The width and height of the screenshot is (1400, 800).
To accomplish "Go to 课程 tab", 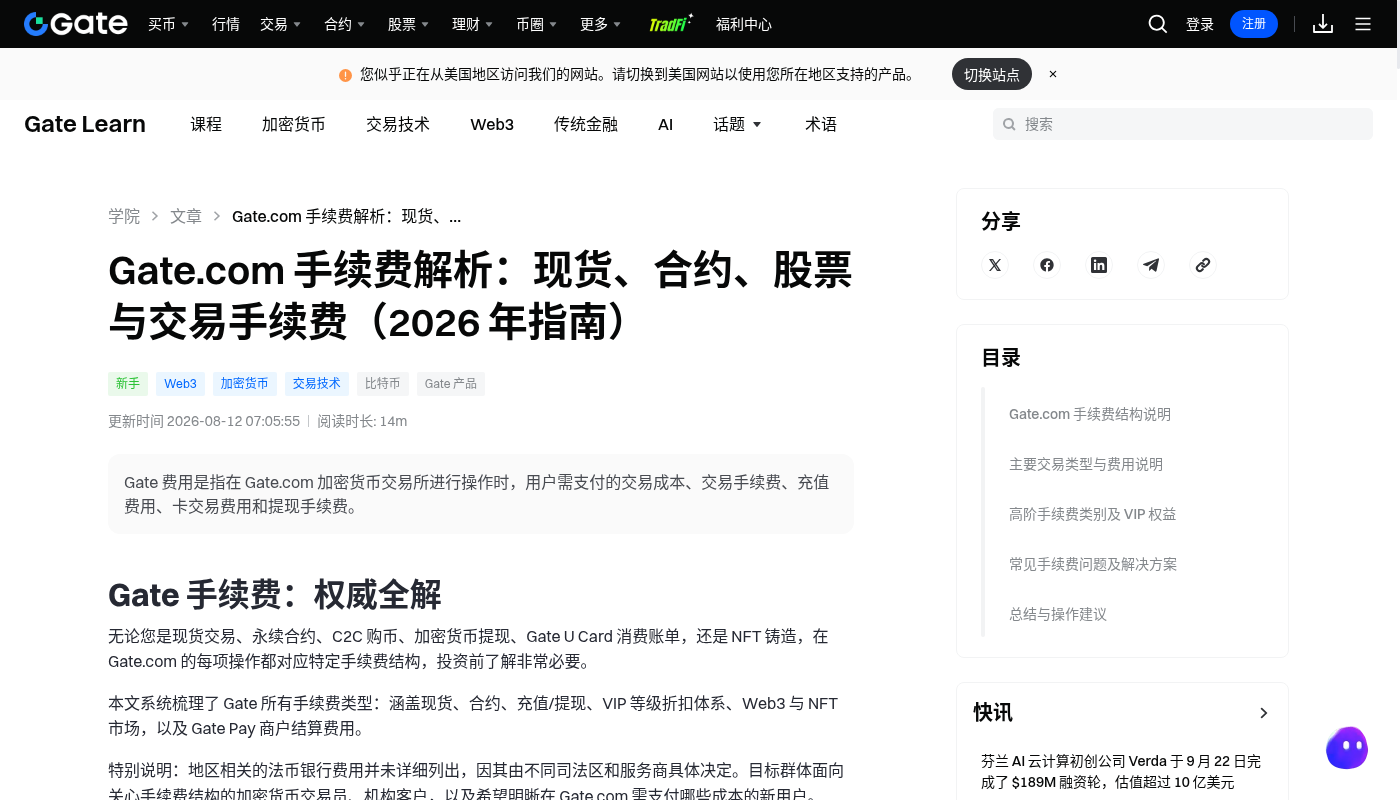I will pos(206,124).
